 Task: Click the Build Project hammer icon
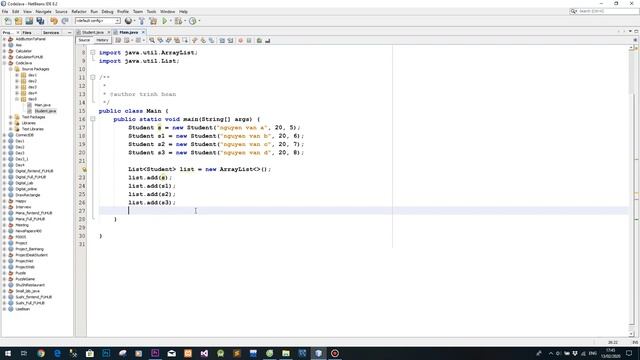[x=142, y=21]
